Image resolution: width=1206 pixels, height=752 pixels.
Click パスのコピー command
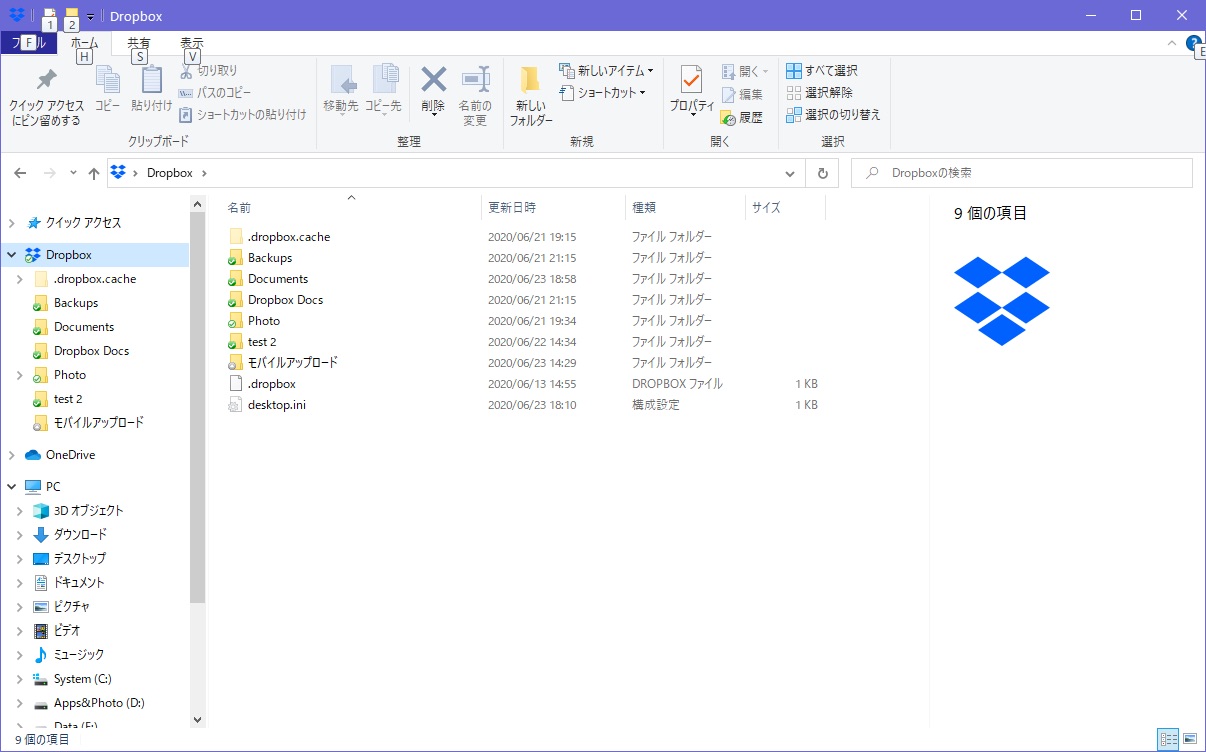click(x=215, y=93)
